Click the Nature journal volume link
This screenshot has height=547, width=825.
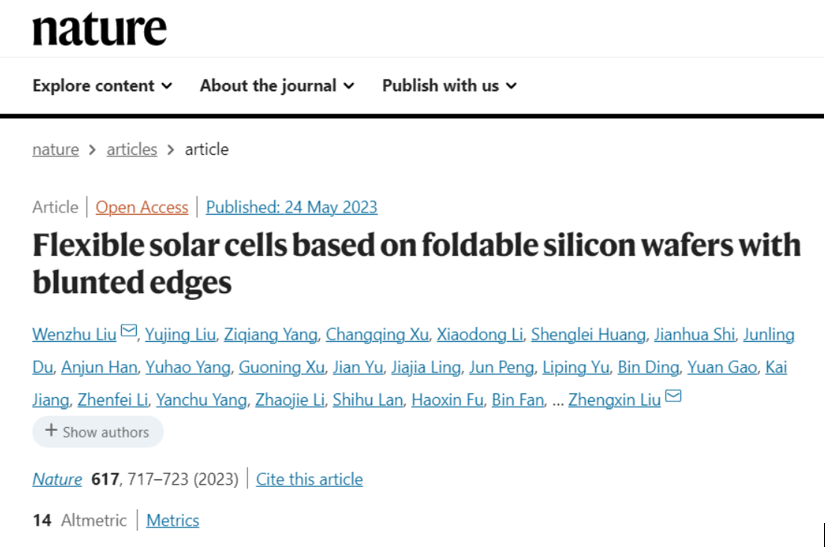[57, 479]
